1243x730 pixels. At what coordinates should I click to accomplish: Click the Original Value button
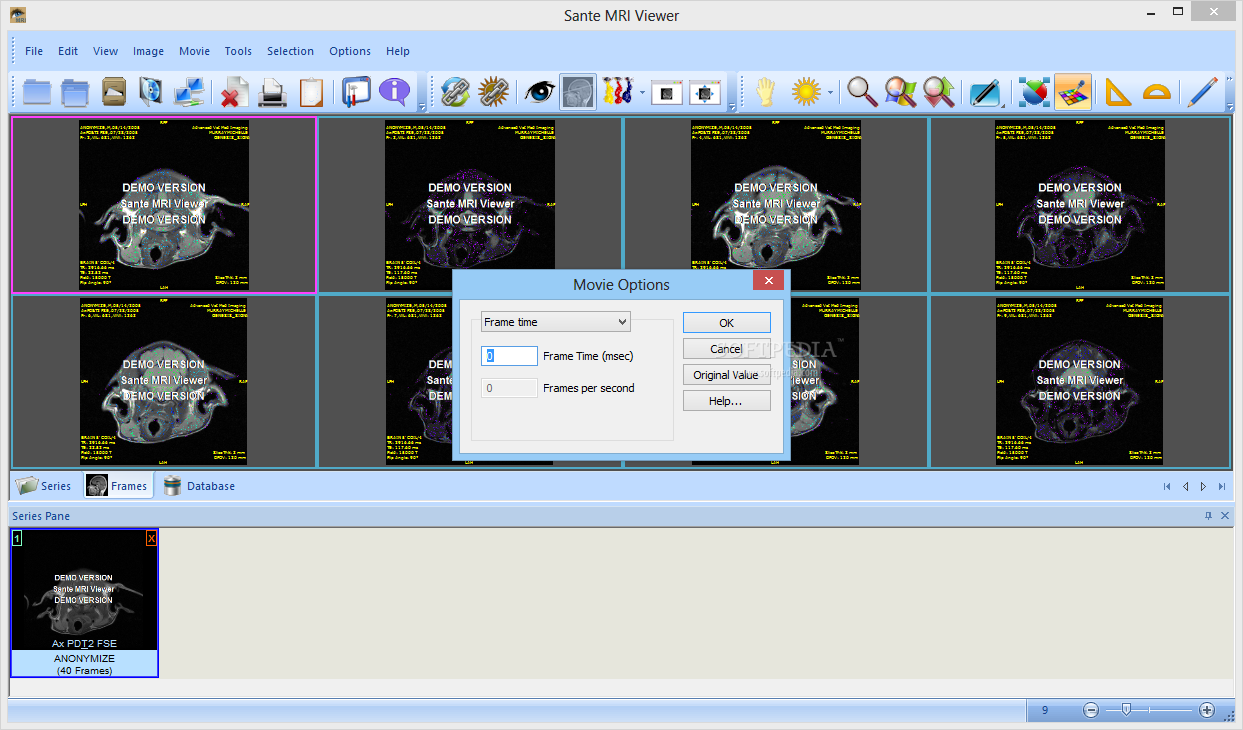727,375
